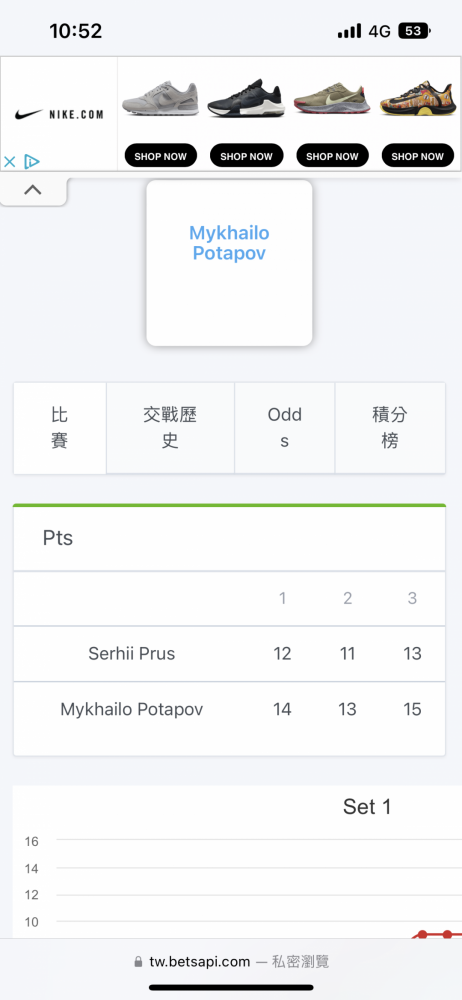The image size is (462, 1000).
Task: Switch to the 交戰歷史 tab
Action: [170, 428]
